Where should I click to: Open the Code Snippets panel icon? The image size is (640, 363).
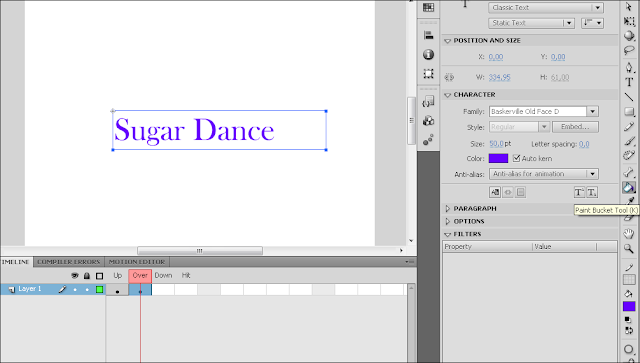pos(428,101)
